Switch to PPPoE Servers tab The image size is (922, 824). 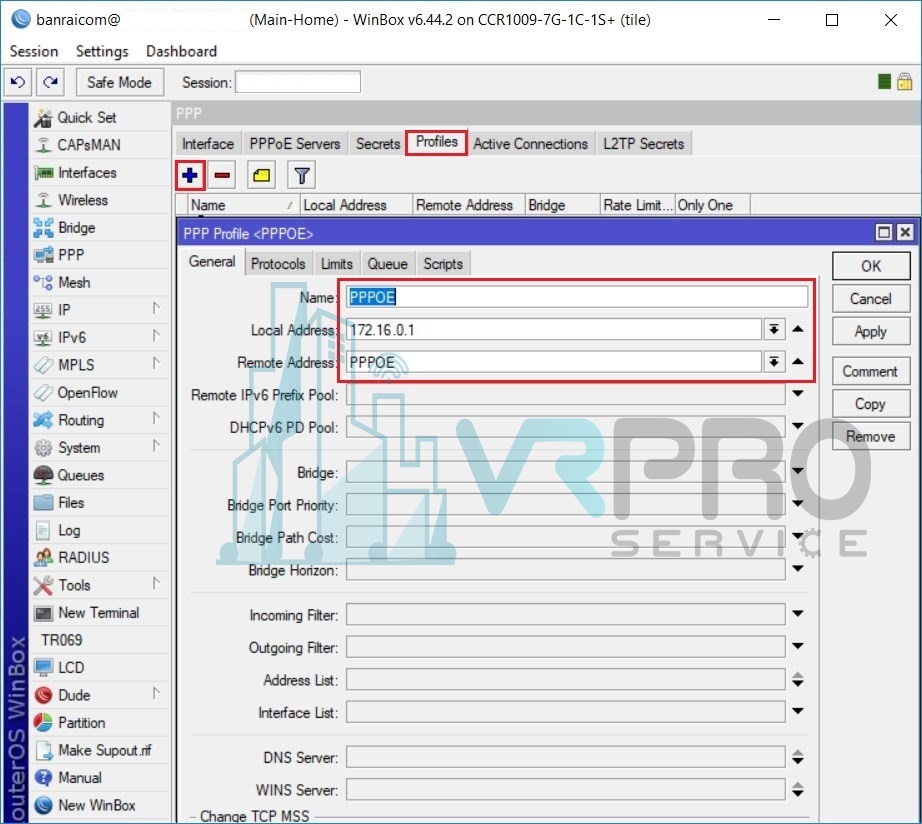295,144
